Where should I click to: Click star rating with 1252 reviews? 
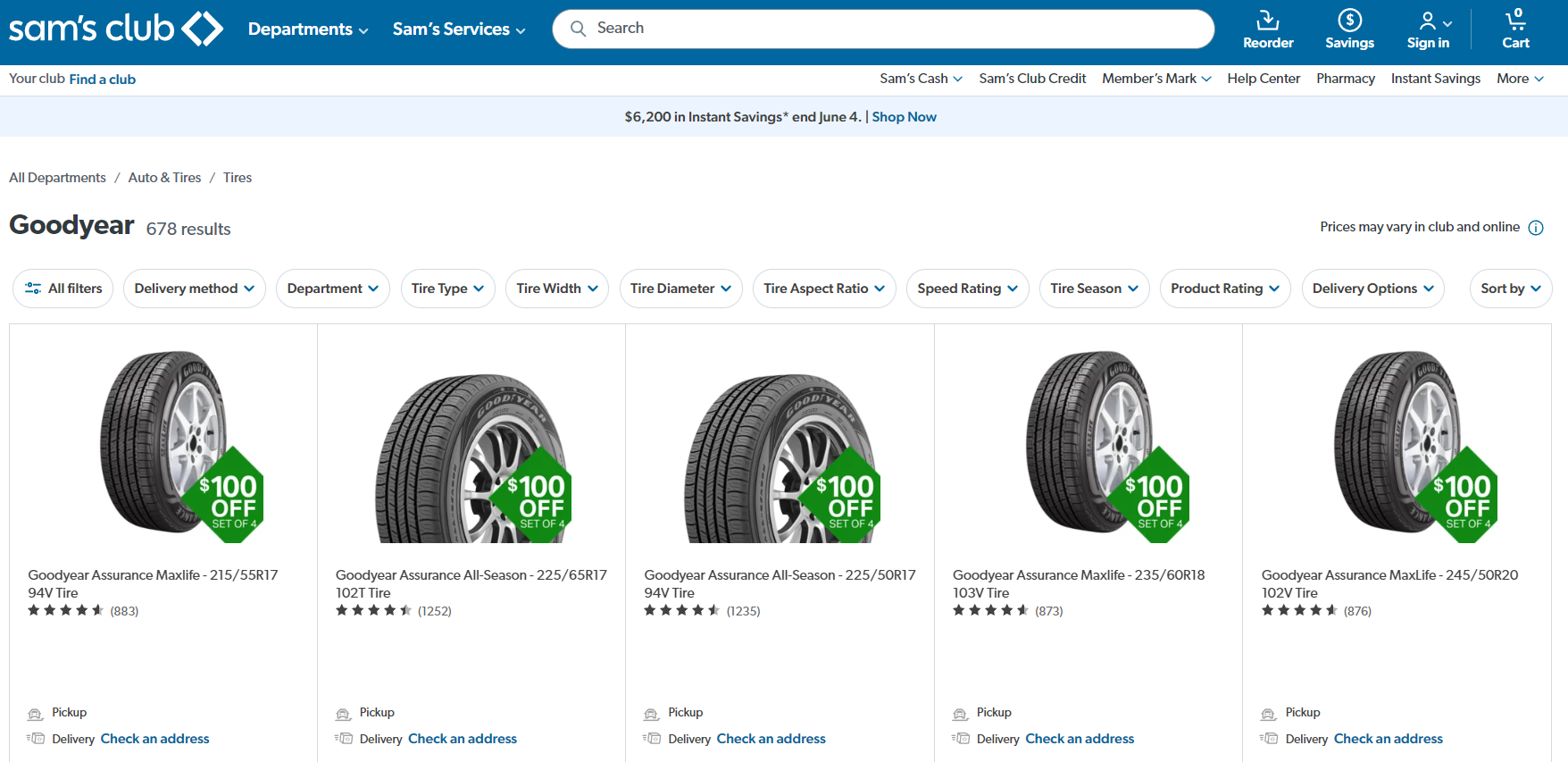(374, 611)
